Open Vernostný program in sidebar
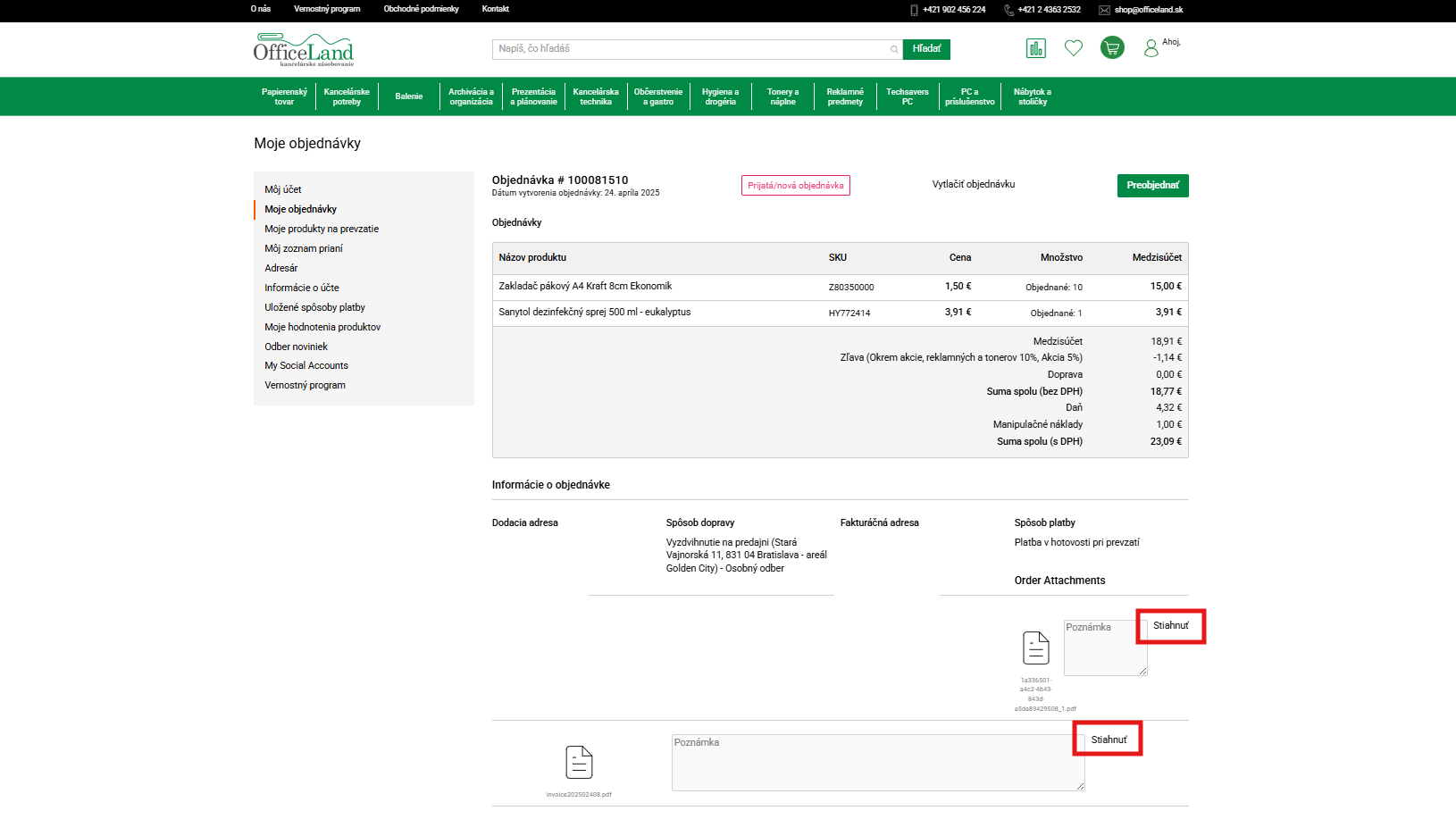1456x819 pixels. point(305,385)
